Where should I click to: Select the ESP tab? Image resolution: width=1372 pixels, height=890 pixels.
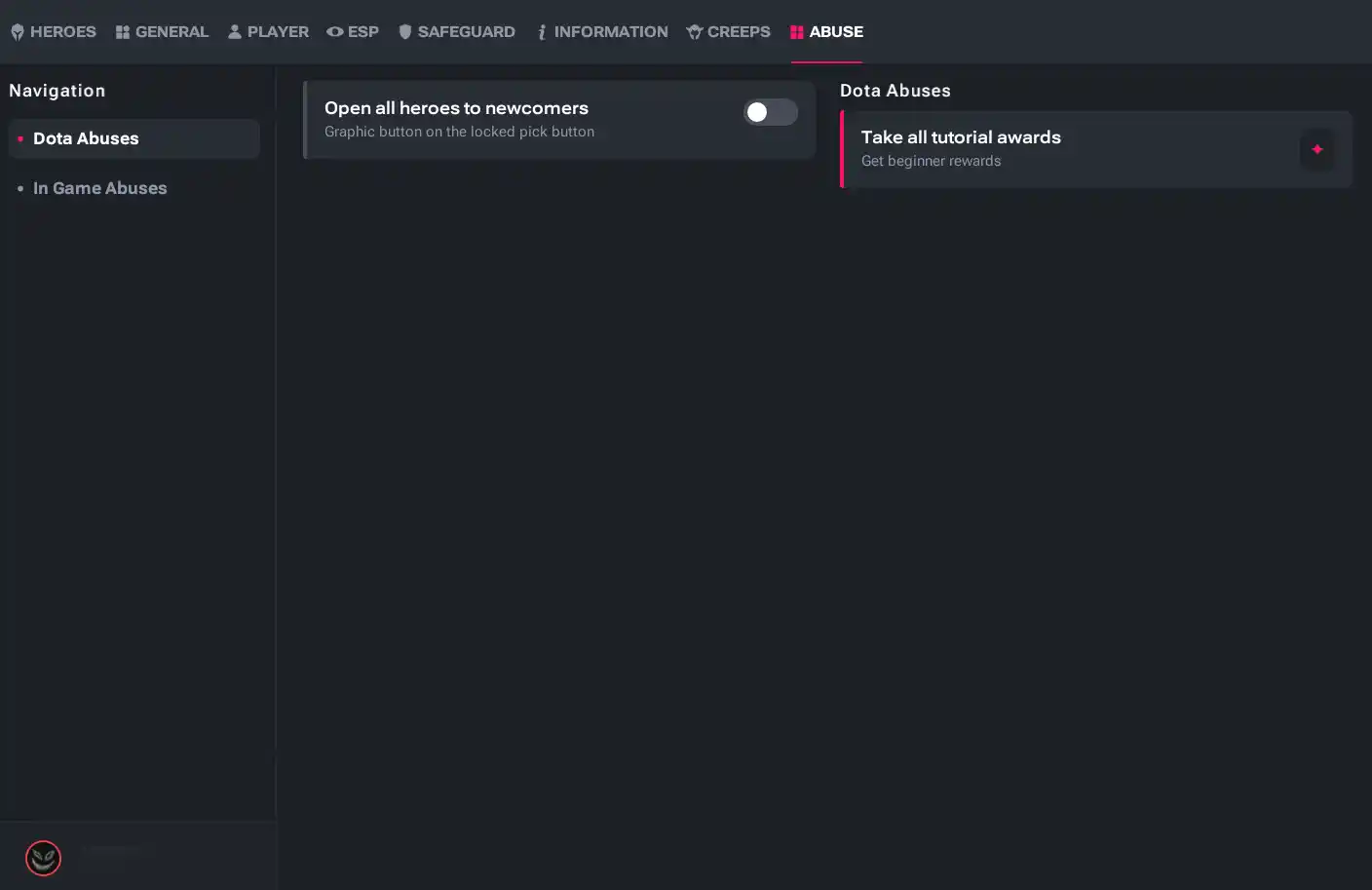(x=353, y=31)
